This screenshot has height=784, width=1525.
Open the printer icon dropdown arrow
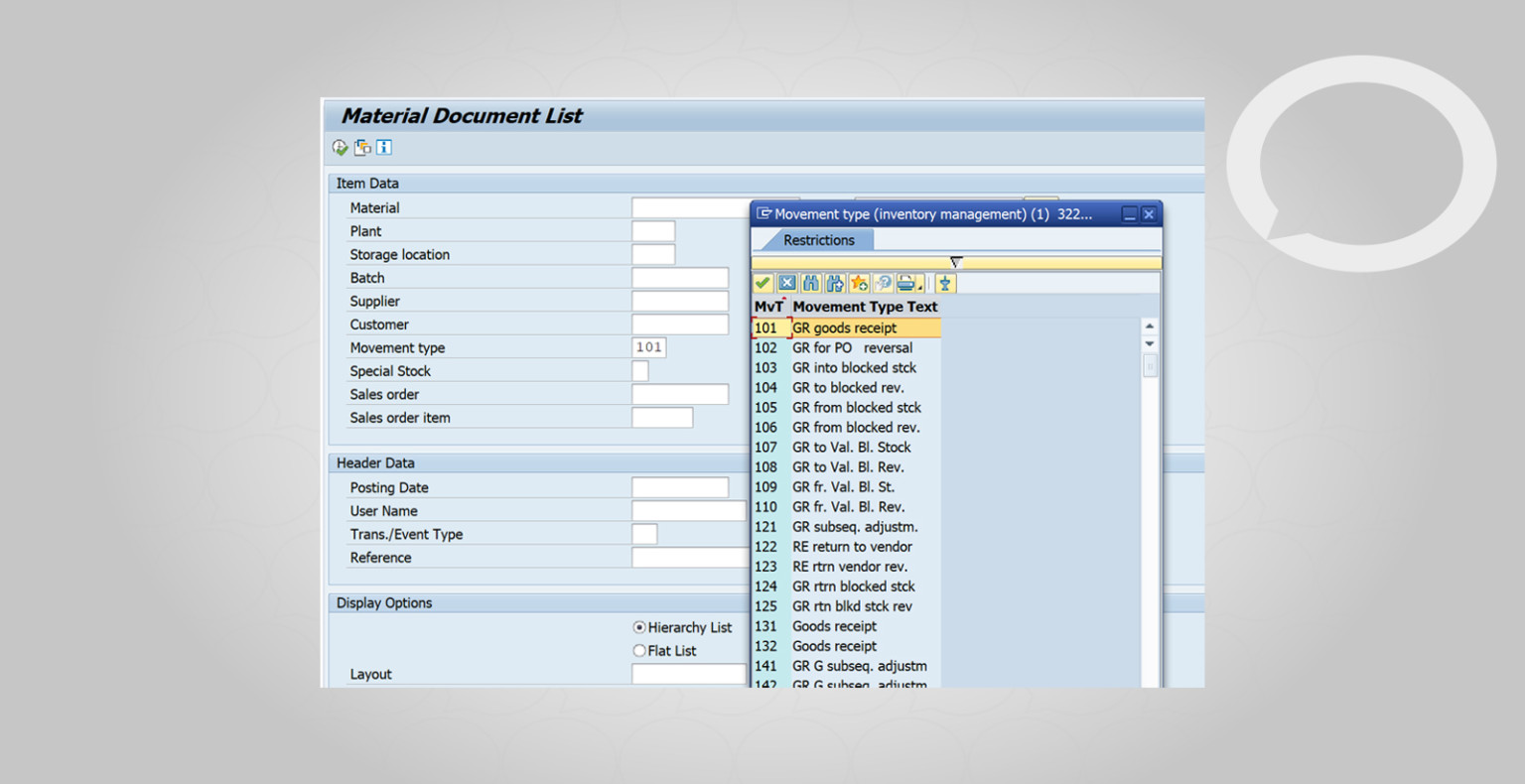920,287
